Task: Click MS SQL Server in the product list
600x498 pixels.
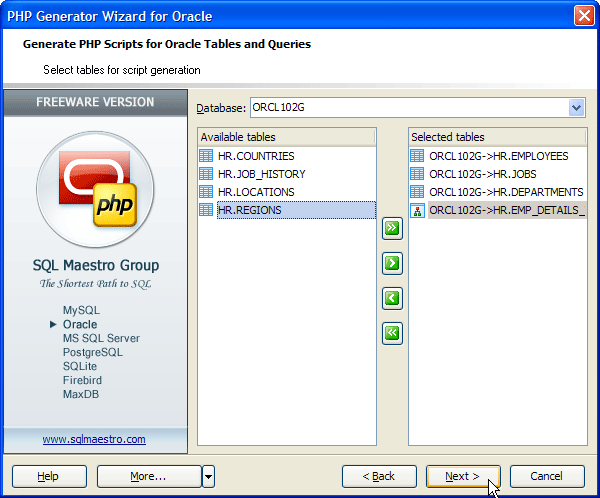Action: coord(101,338)
